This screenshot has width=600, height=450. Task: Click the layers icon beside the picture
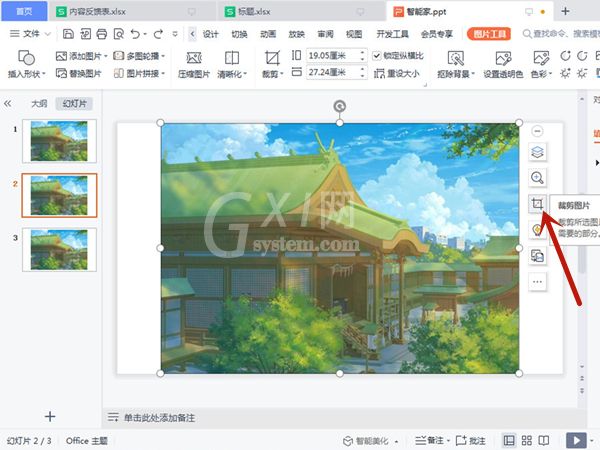click(537, 153)
